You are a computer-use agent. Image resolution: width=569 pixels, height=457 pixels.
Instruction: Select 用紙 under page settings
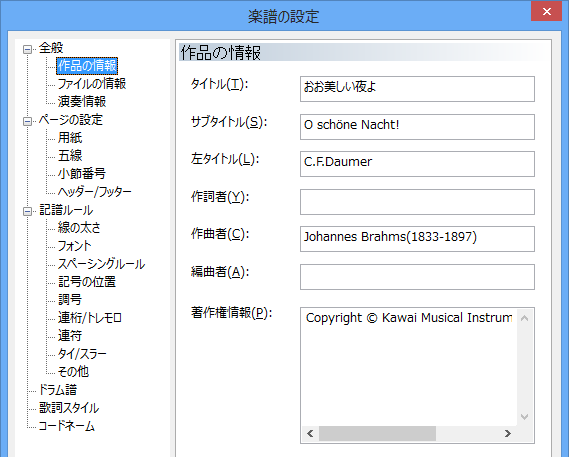click(x=70, y=138)
